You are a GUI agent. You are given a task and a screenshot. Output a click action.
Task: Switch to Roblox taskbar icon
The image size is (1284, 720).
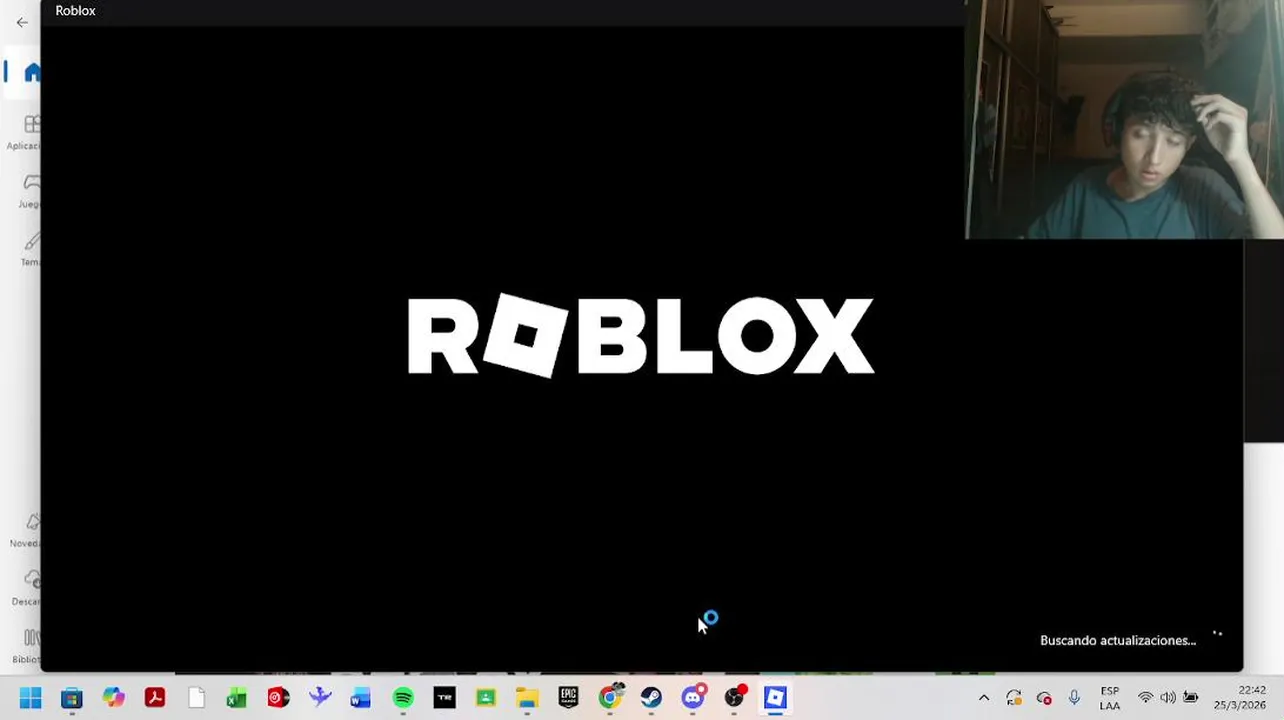click(776, 698)
